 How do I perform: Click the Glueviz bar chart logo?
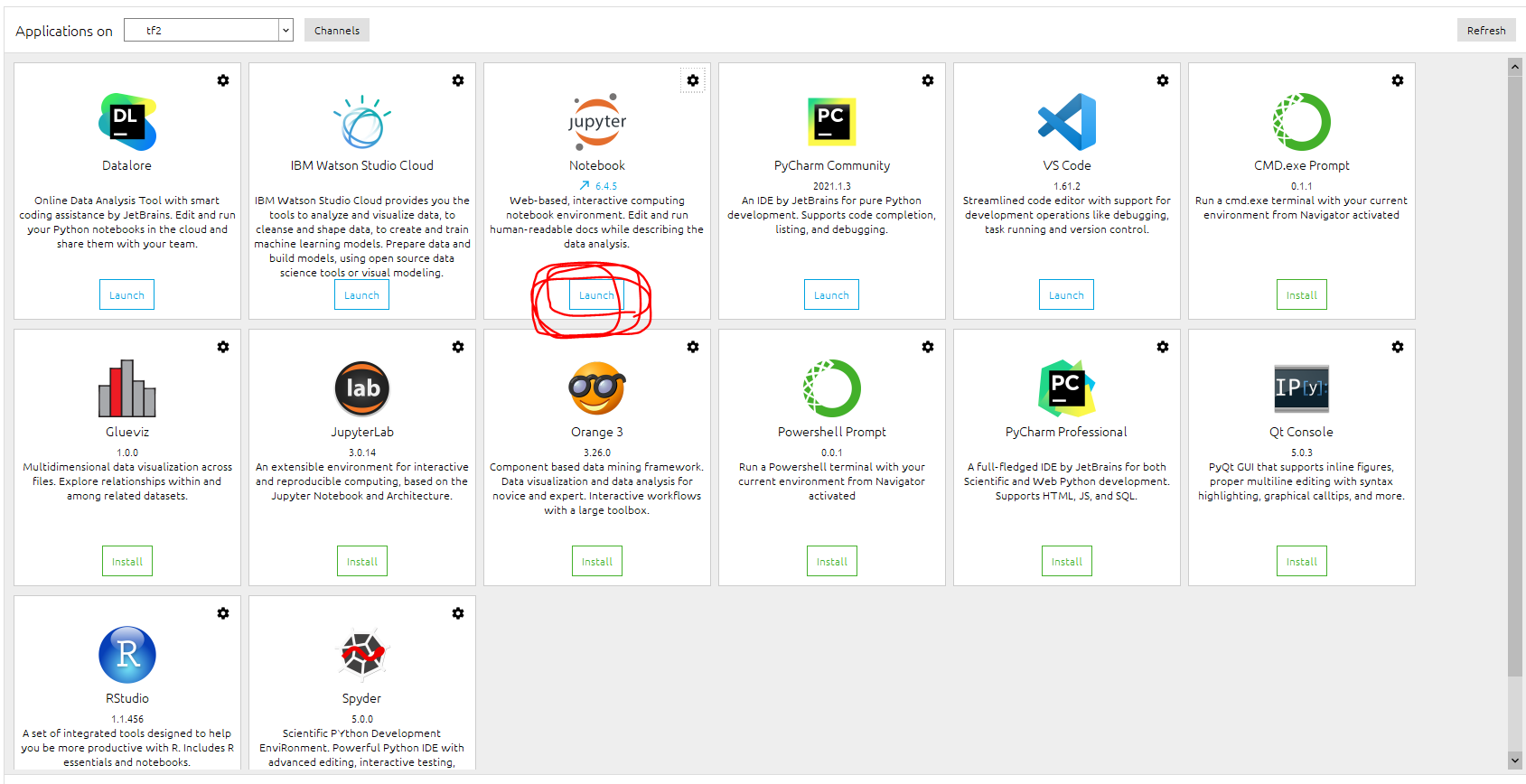tap(127, 388)
